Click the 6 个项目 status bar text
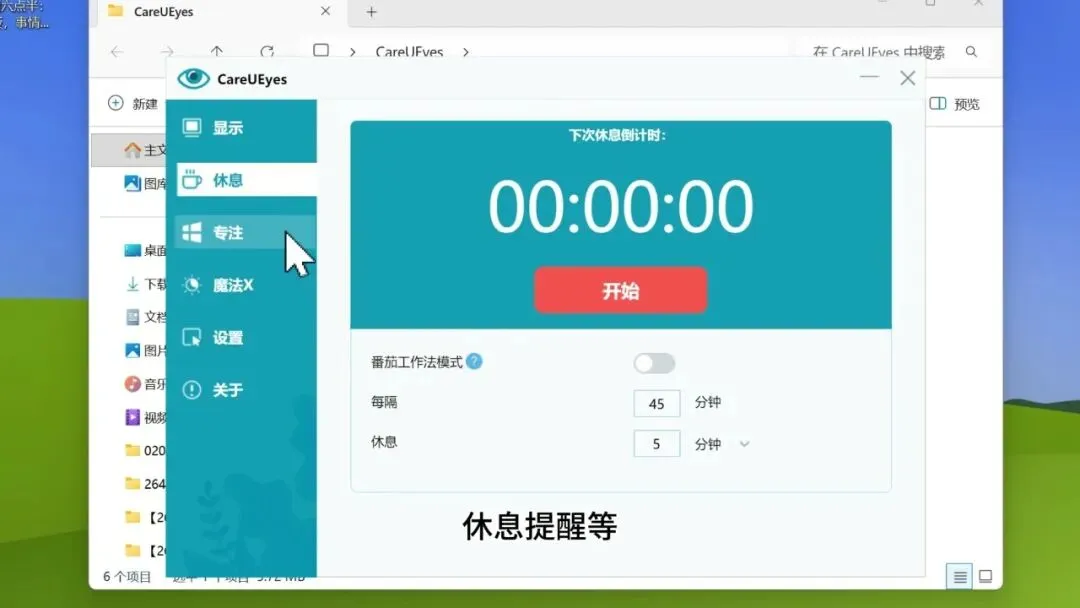 click(127, 577)
